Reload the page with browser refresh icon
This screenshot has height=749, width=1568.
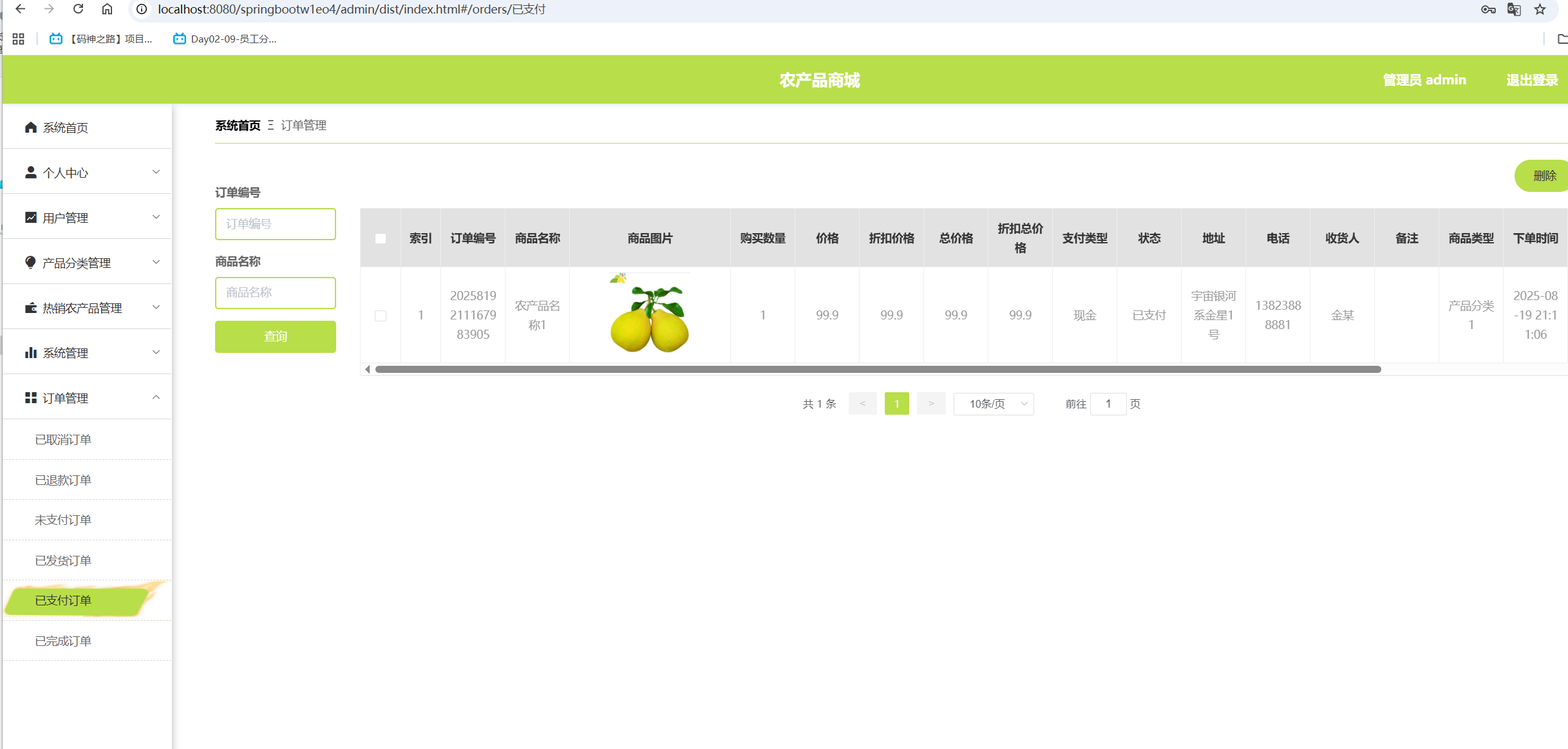click(x=78, y=9)
